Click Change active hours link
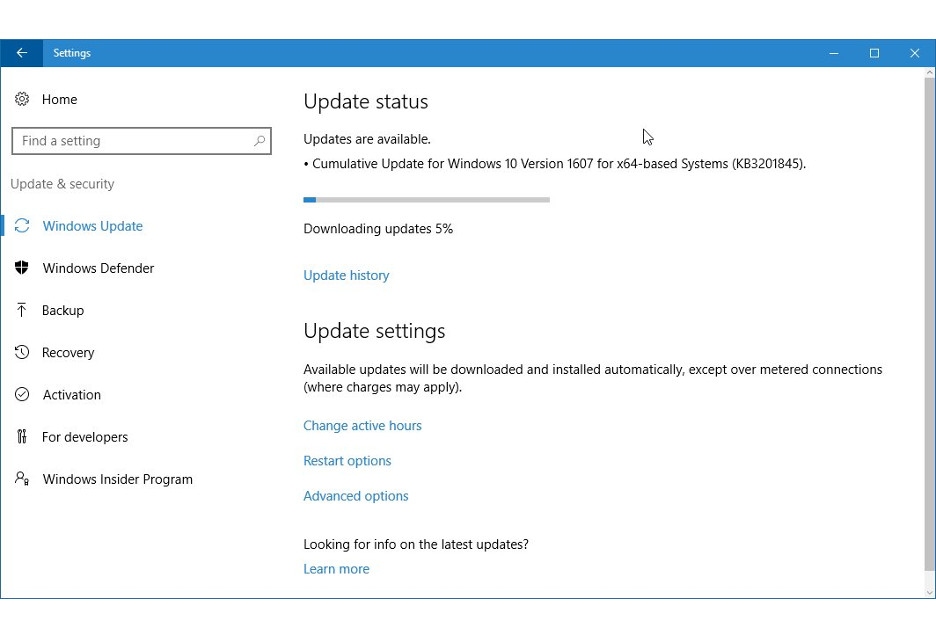 coord(362,426)
